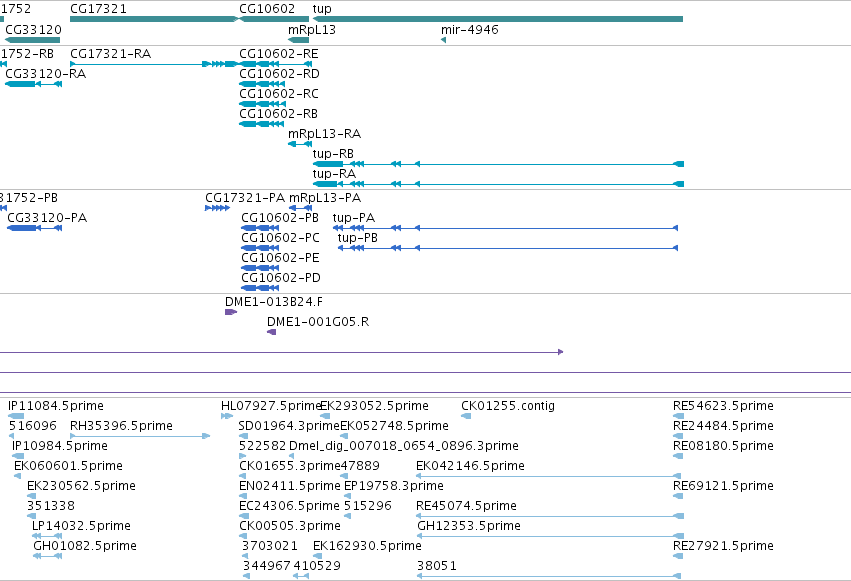The image size is (851, 581).
Task: Click EST LP14032.5prime
Action: click(x=47, y=537)
